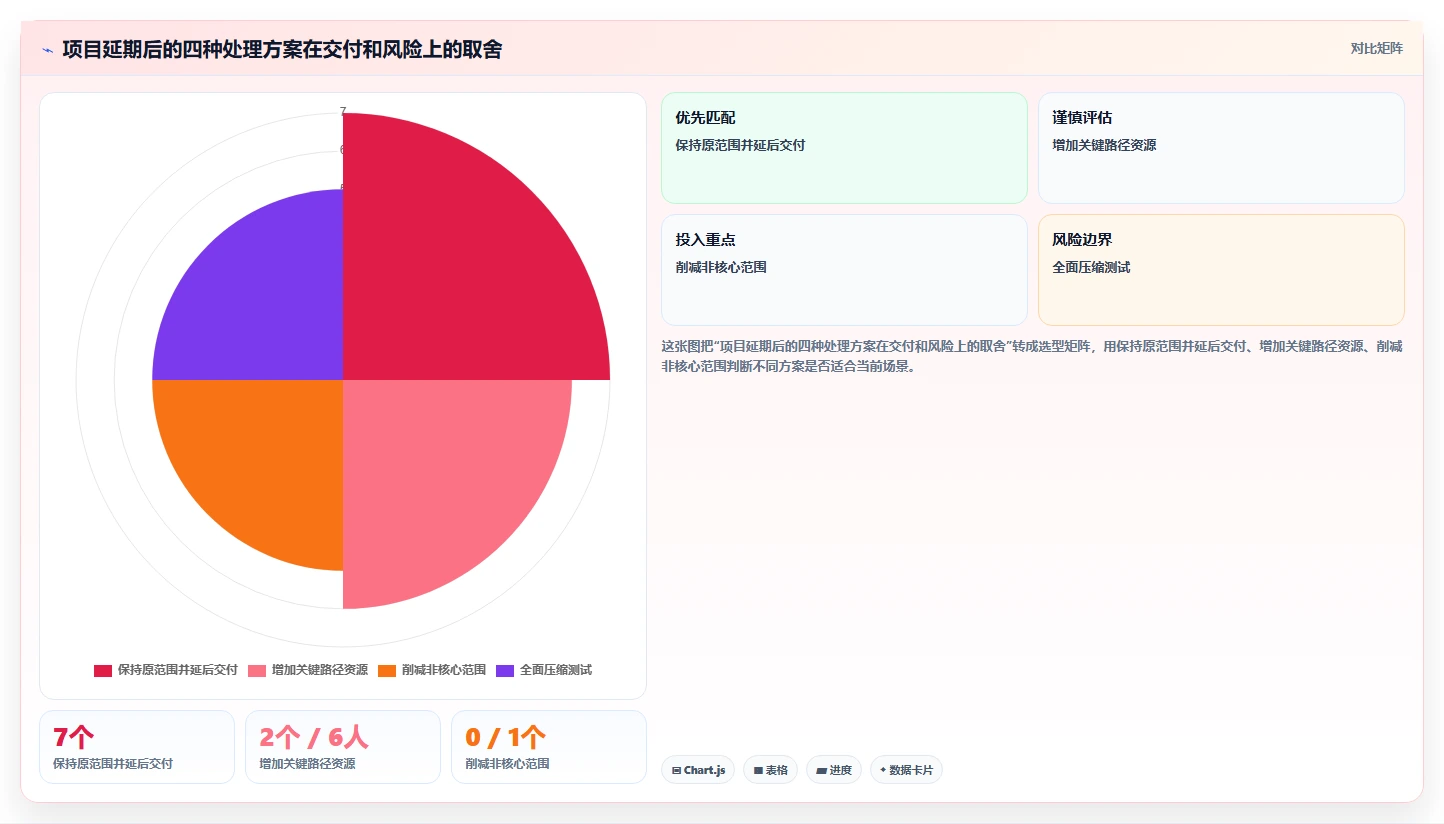Select the 0 / 1个 stat card
This screenshot has height=824, width=1444.
tap(549, 747)
